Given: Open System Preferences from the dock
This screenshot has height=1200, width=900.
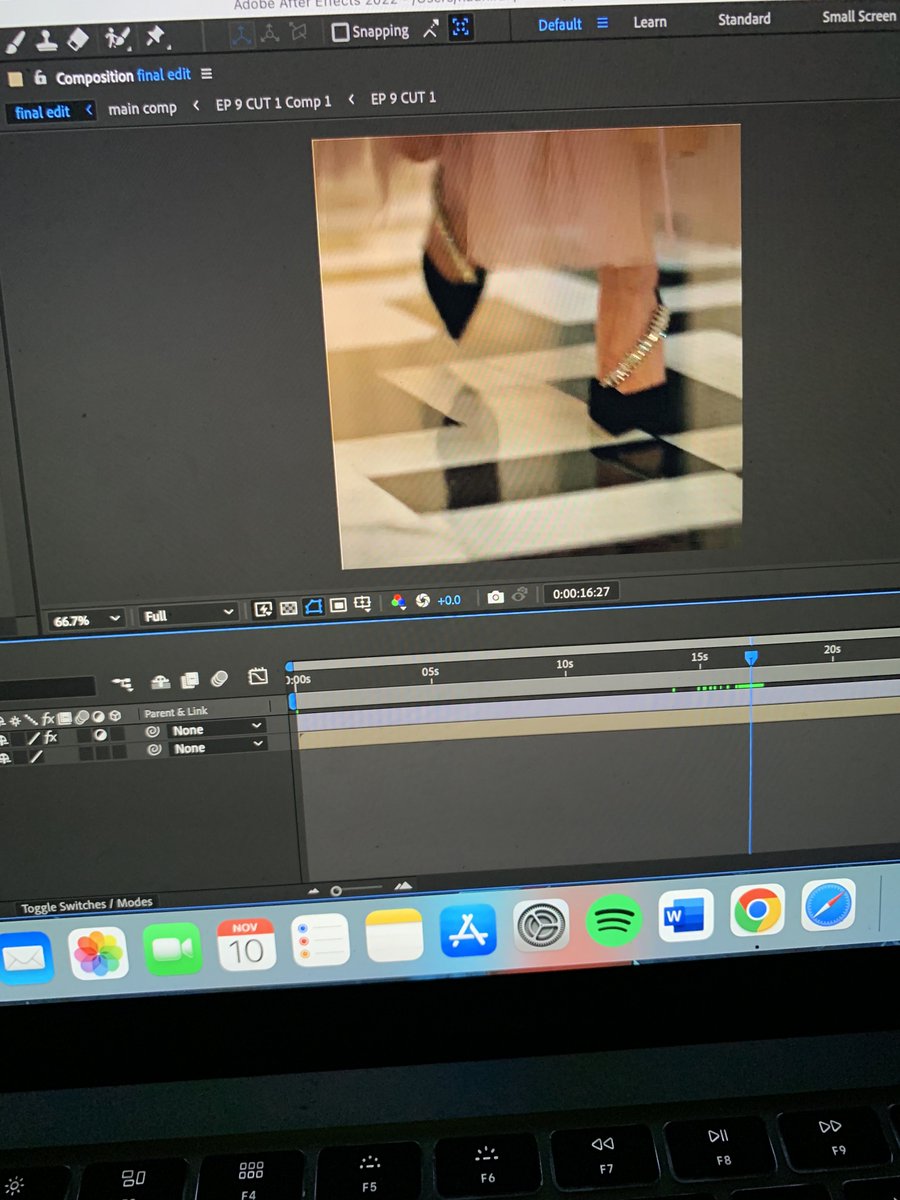Looking at the screenshot, I should [541, 925].
